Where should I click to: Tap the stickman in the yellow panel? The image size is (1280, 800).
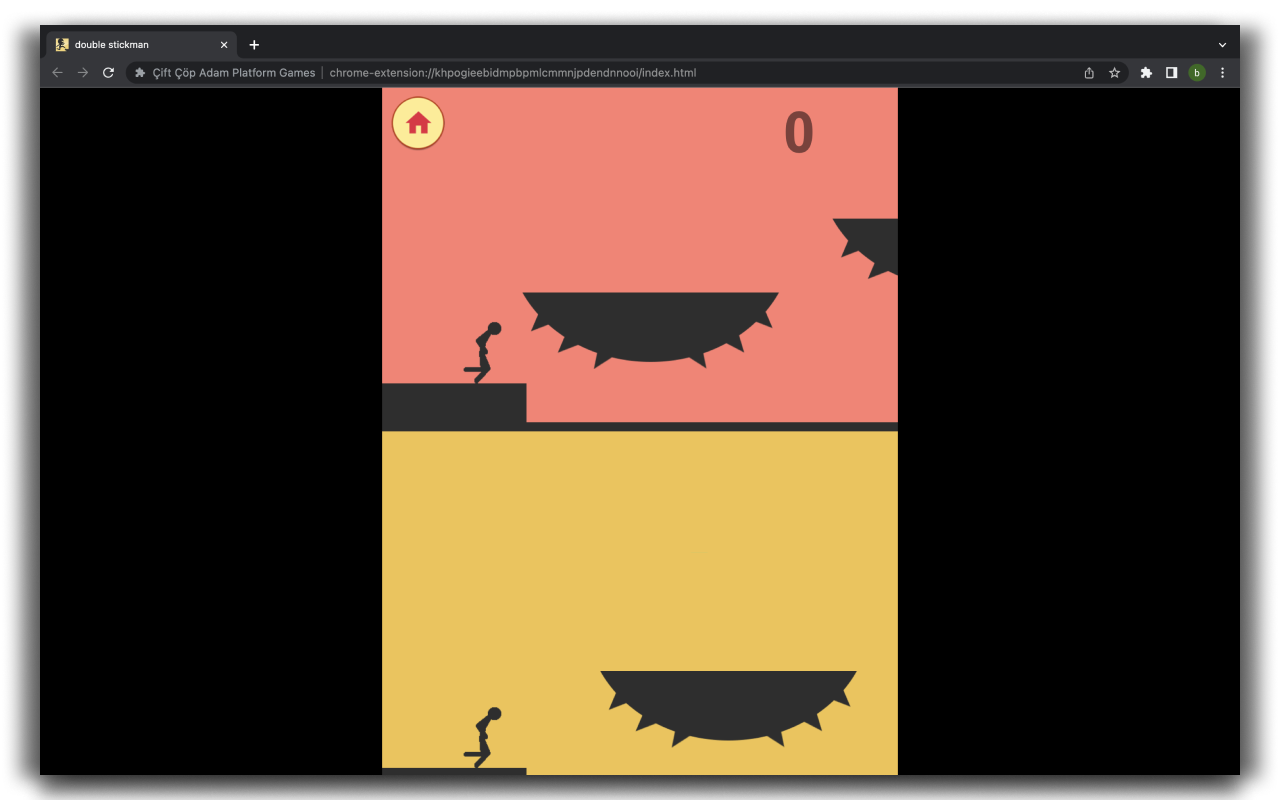pyautogui.click(x=484, y=738)
